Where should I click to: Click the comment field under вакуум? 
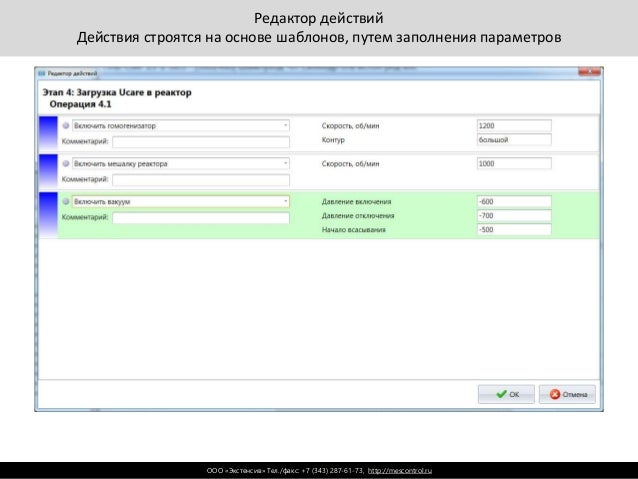click(201, 217)
